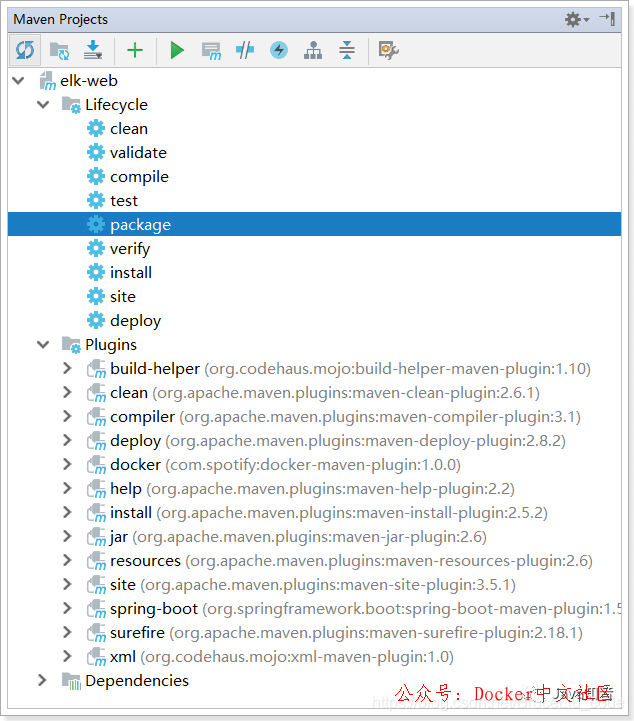Collapse all tree nodes icon
Viewport: 634px width, 721px height.
click(346, 50)
